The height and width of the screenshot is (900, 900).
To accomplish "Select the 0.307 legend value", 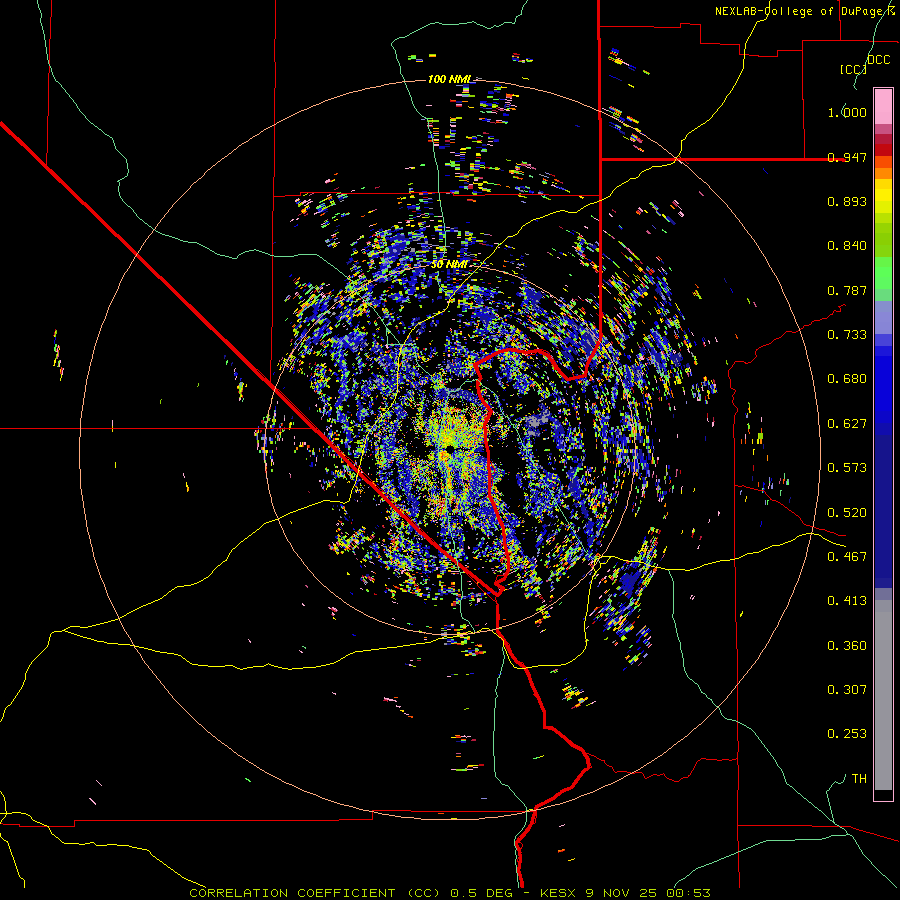I will [847, 690].
